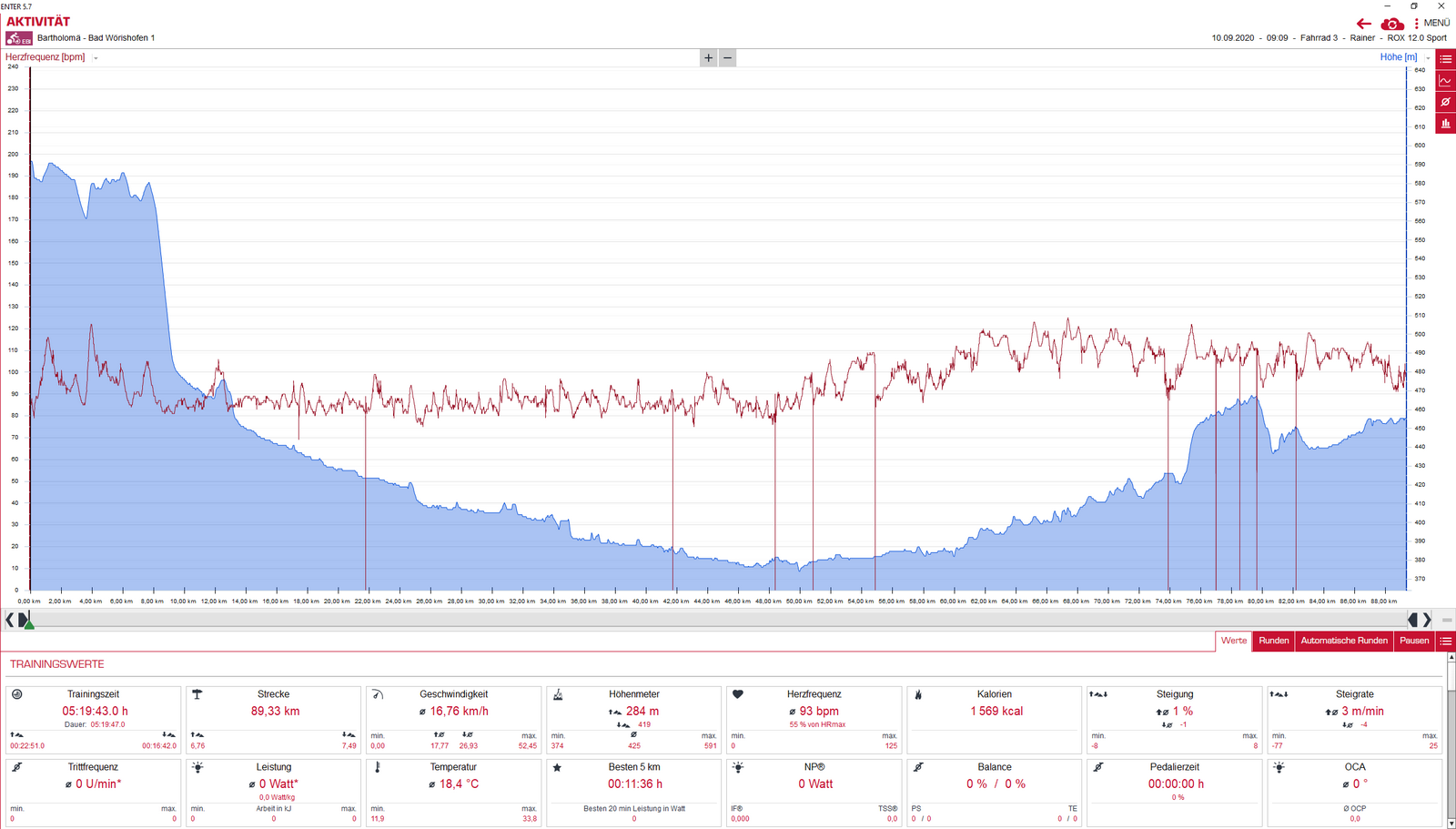Screen dimensions: 1456x829
Task: Click the e-bike sport type icon
Action: [x=18, y=38]
